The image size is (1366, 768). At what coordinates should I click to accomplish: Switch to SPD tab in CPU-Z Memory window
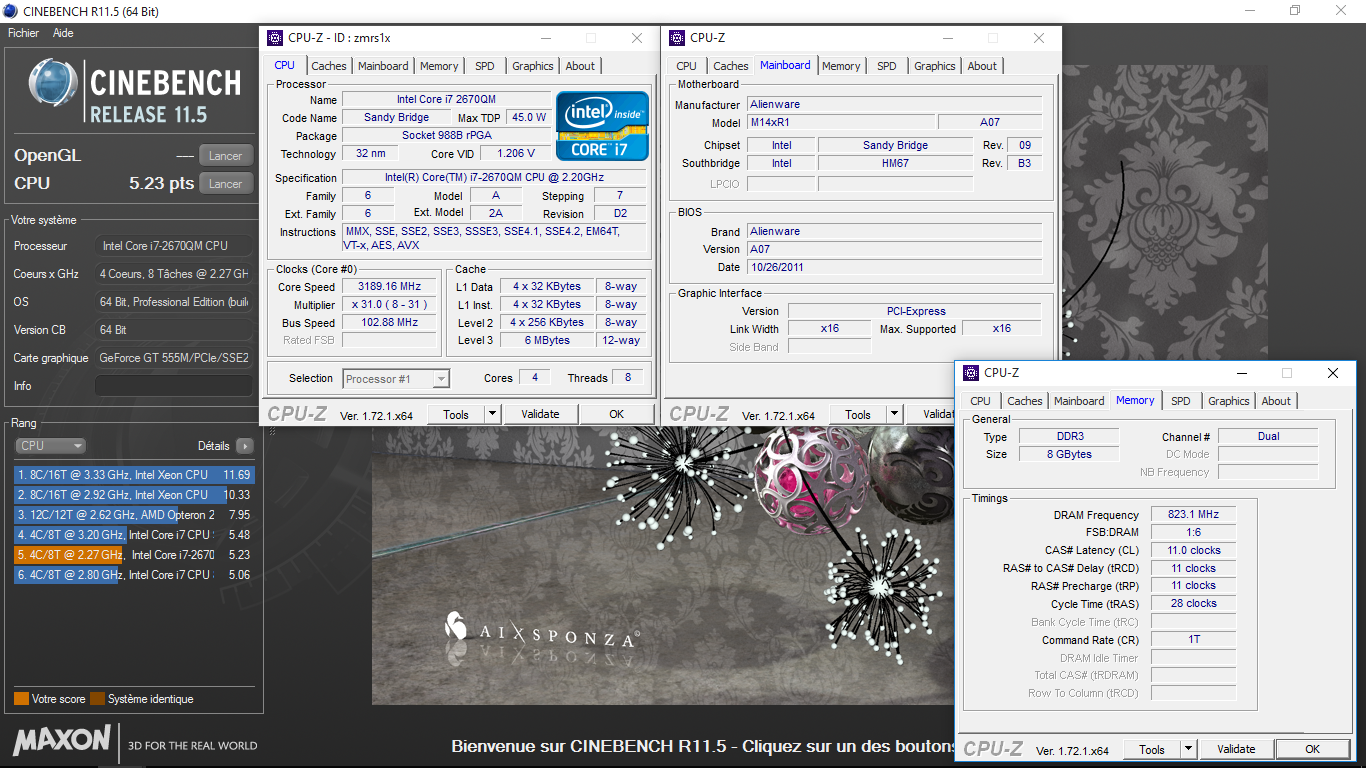pos(1181,401)
